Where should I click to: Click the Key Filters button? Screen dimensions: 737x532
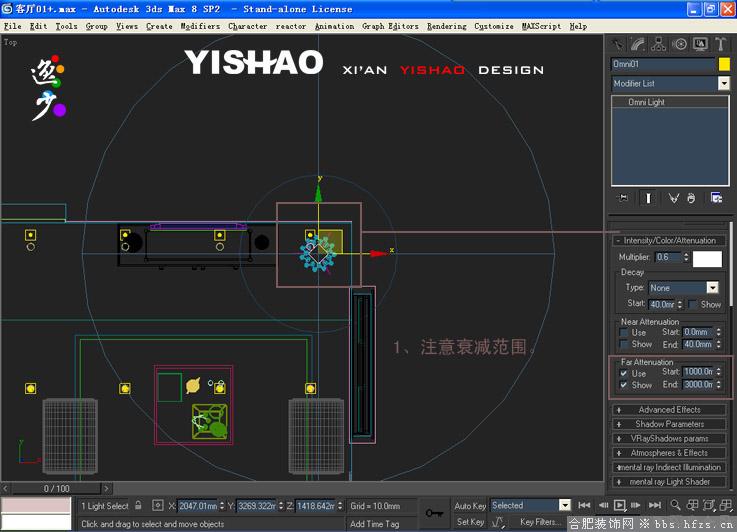(x=540, y=522)
